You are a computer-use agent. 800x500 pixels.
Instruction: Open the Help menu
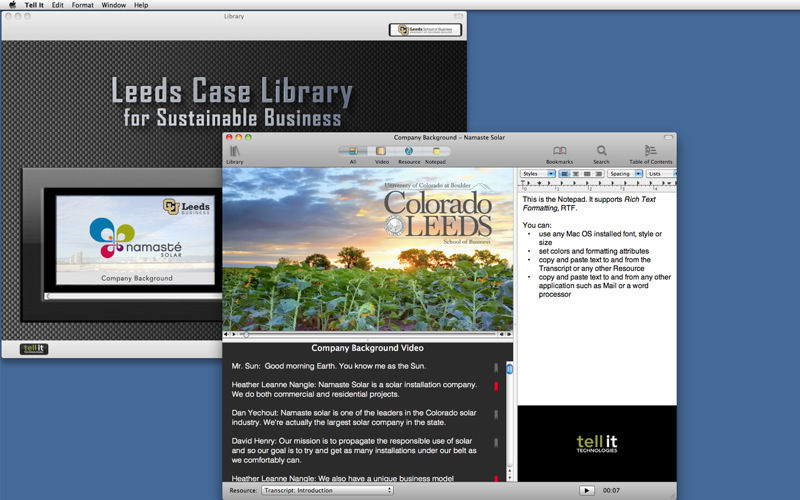tap(141, 5)
